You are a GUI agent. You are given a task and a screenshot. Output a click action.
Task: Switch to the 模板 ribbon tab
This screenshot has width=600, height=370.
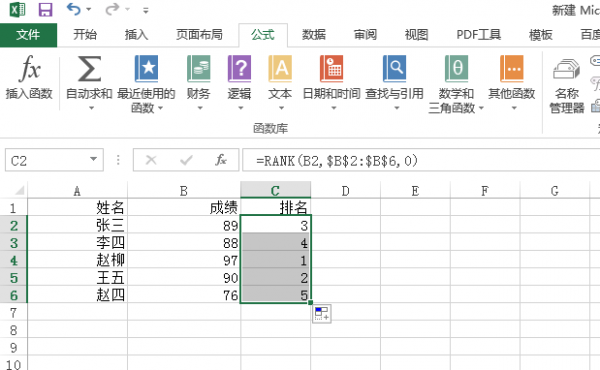click(x=540, y=35)
